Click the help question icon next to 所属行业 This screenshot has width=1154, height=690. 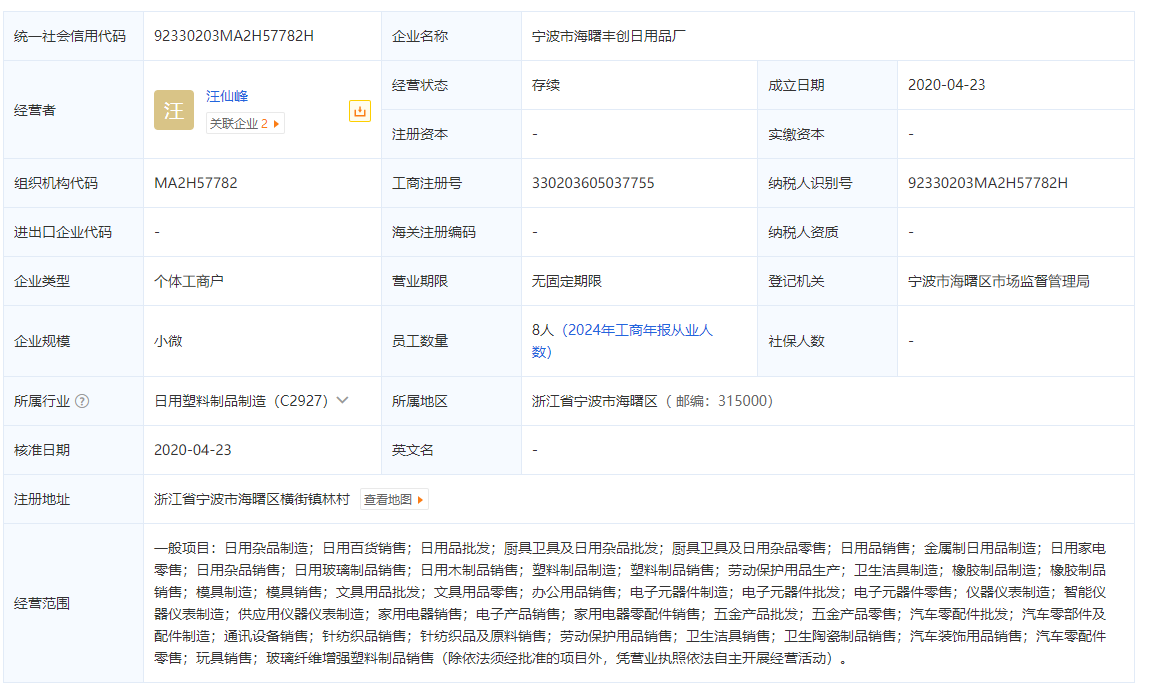[82, 401]
